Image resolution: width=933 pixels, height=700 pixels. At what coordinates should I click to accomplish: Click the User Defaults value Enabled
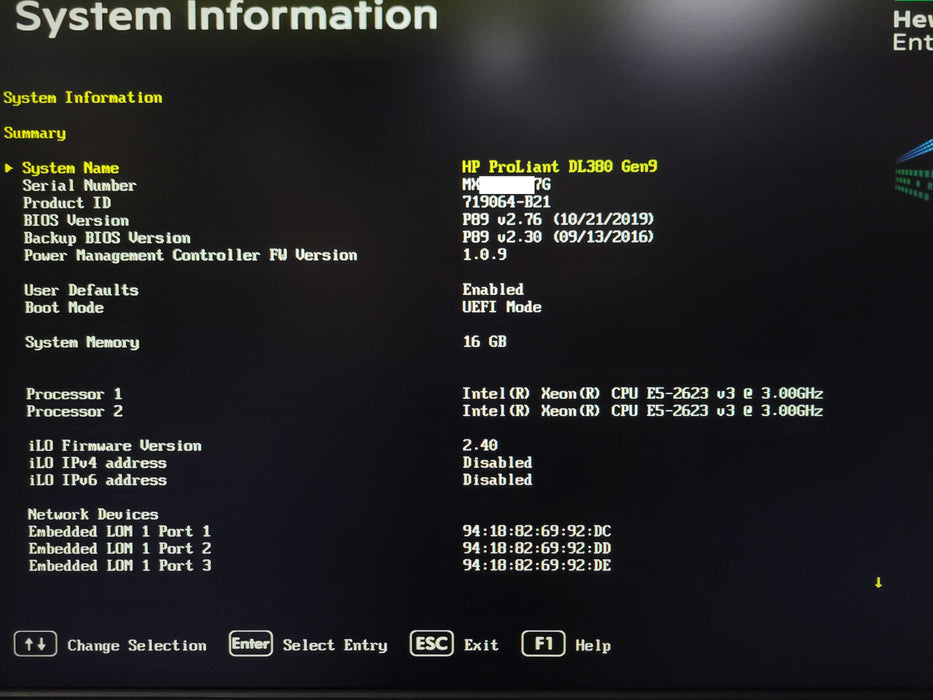coord(493,289)
